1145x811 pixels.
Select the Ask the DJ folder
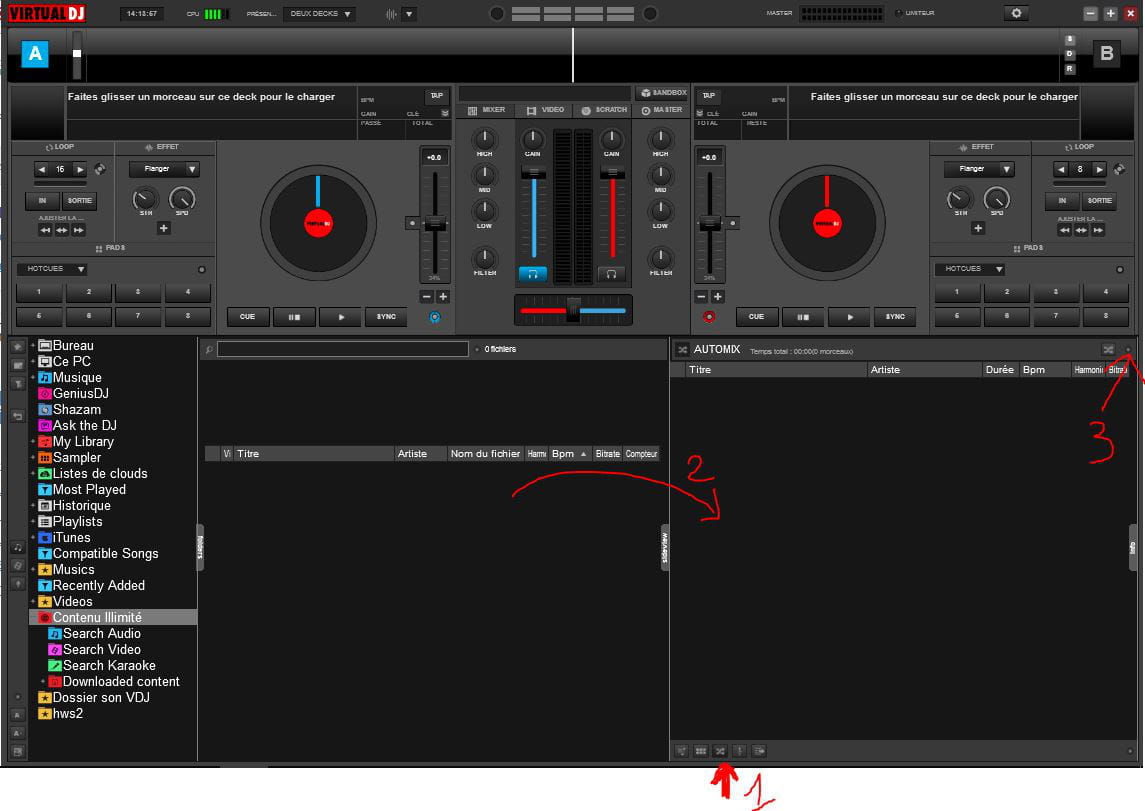coord(77,426)
